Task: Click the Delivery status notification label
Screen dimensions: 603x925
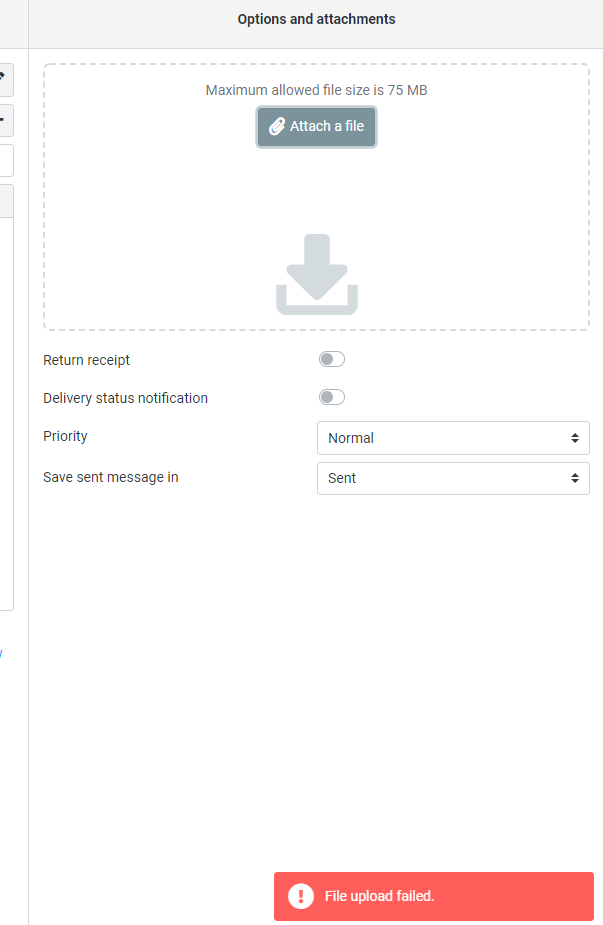Action: tap(126, 398)
